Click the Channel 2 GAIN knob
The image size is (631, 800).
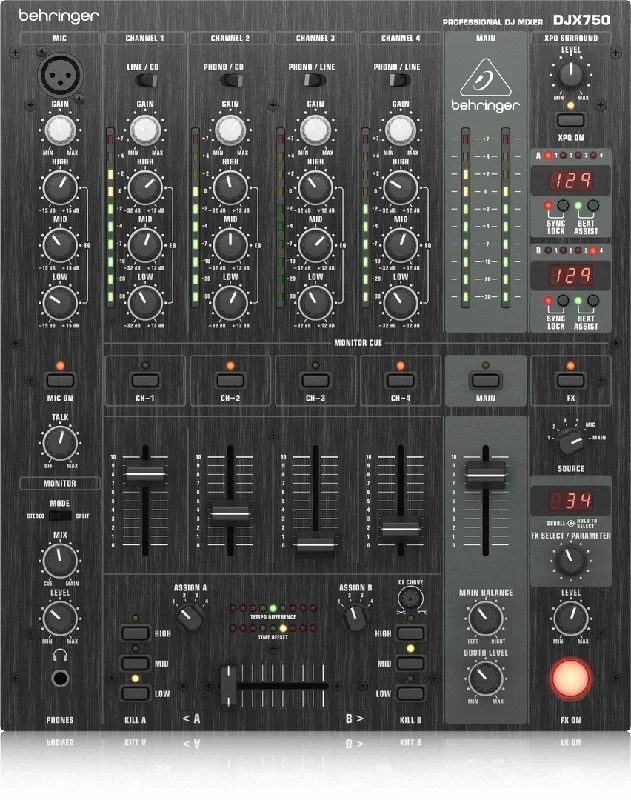click(x=231, y=130)
